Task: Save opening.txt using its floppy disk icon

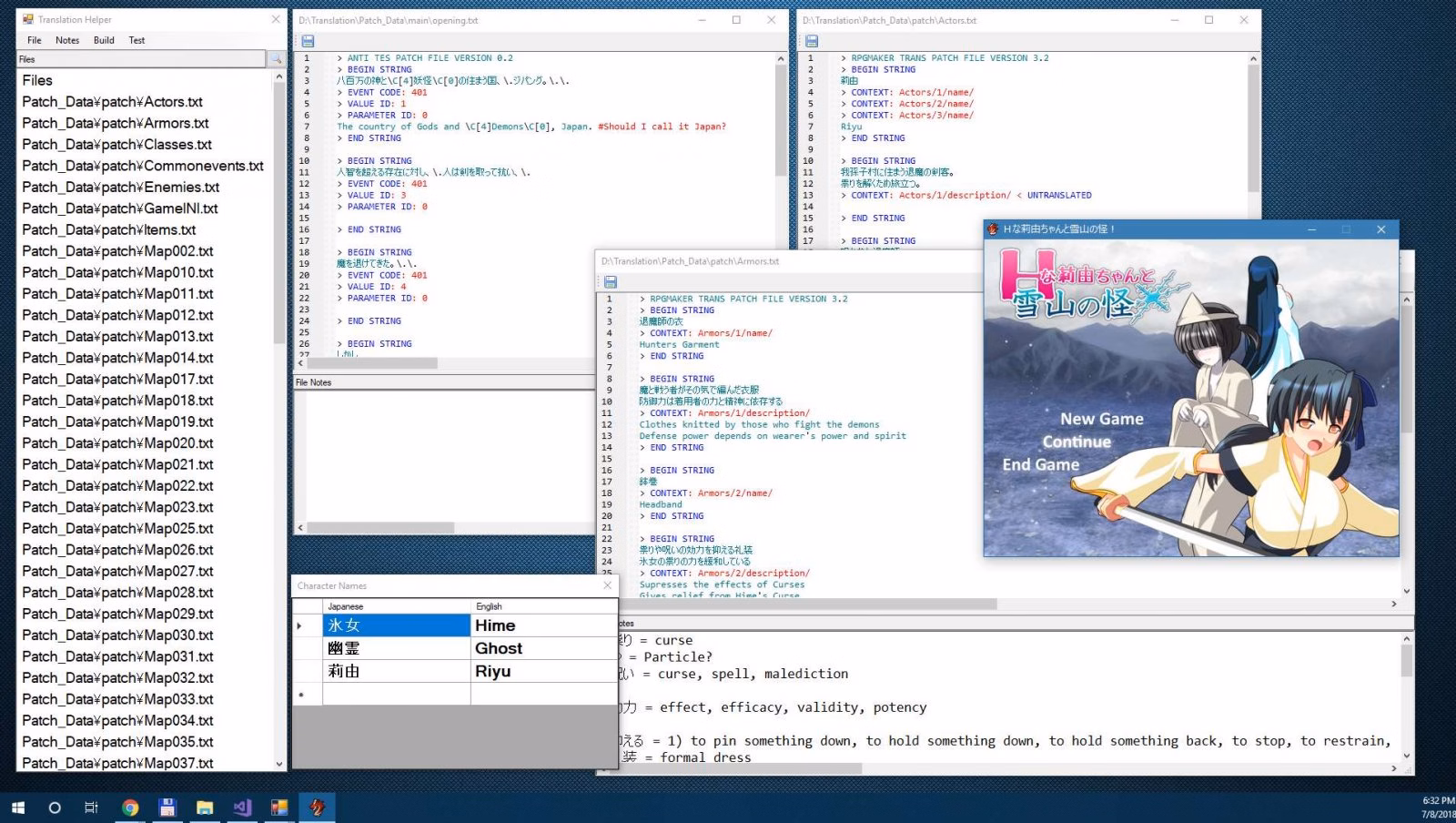Action: 308,41
